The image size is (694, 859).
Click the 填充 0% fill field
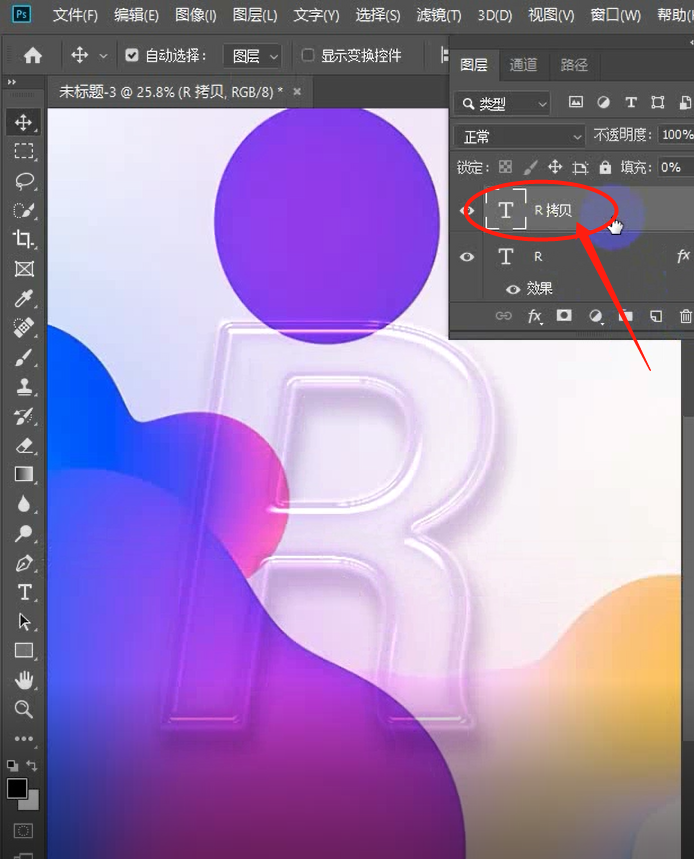pos(675,167)
